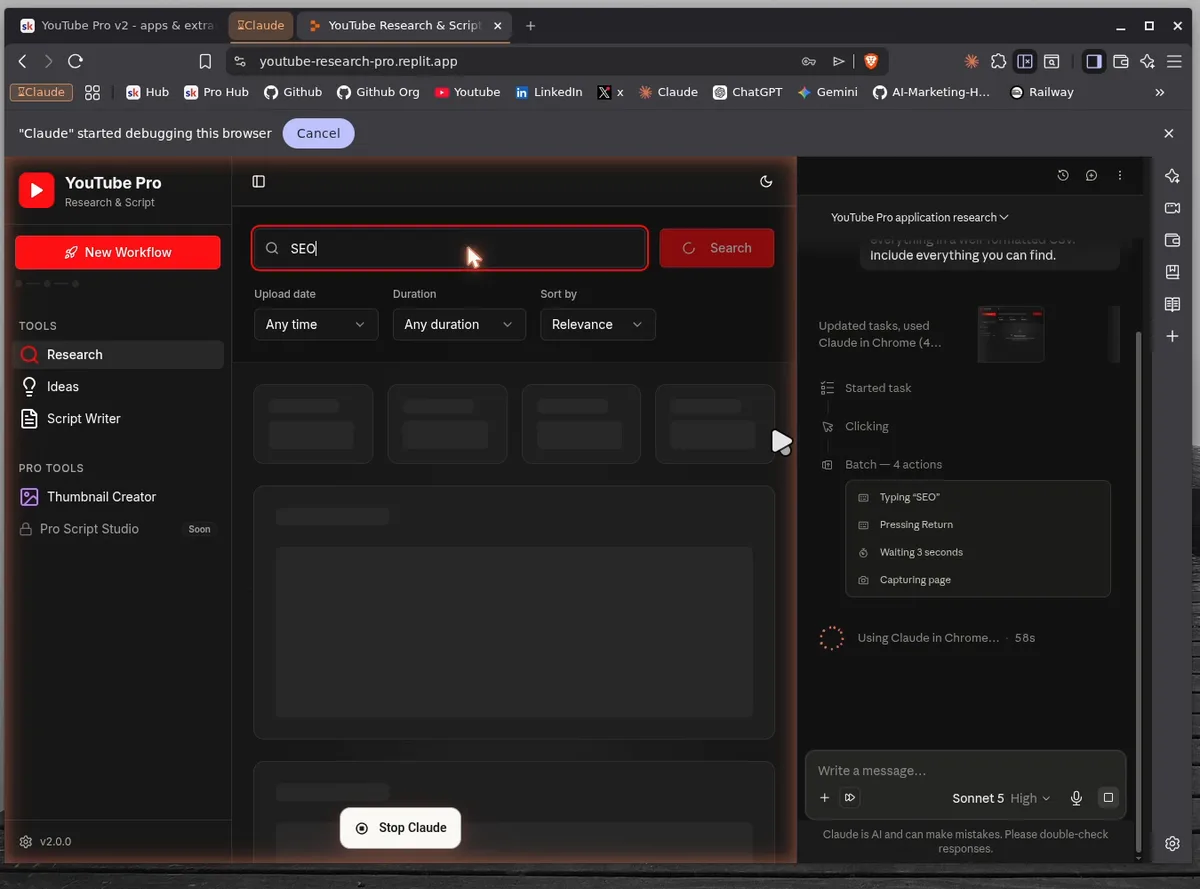Click bookmark this page icon

[205, 61]
